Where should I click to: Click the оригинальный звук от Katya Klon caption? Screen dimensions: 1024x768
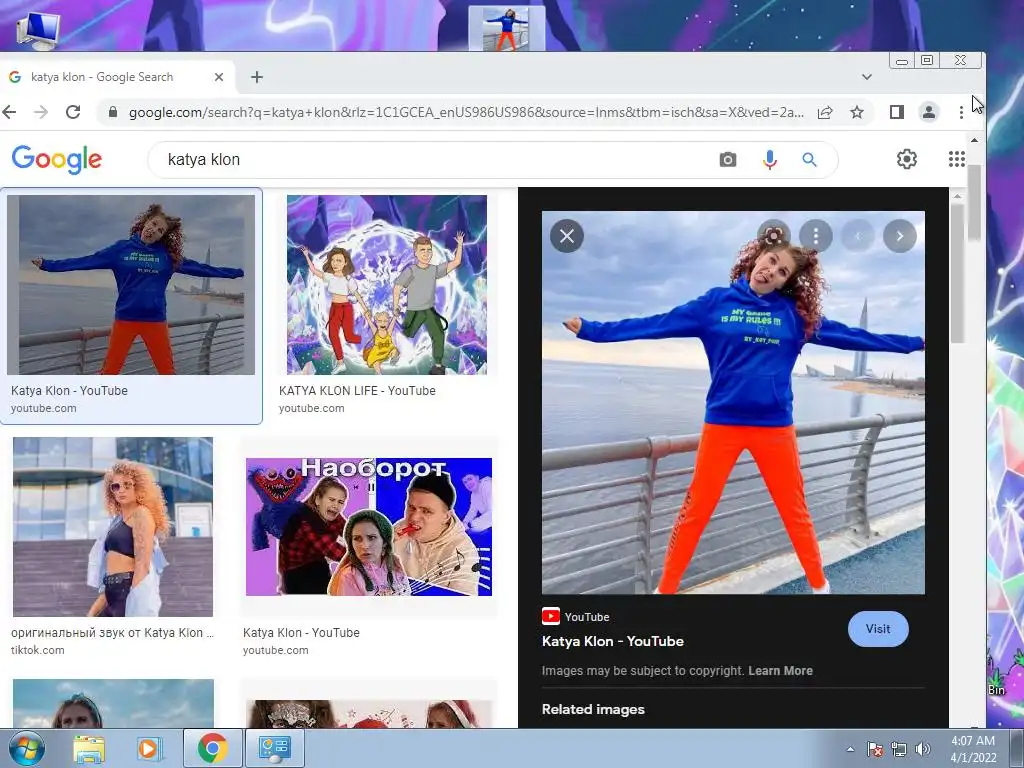click(x=112, y=633)
